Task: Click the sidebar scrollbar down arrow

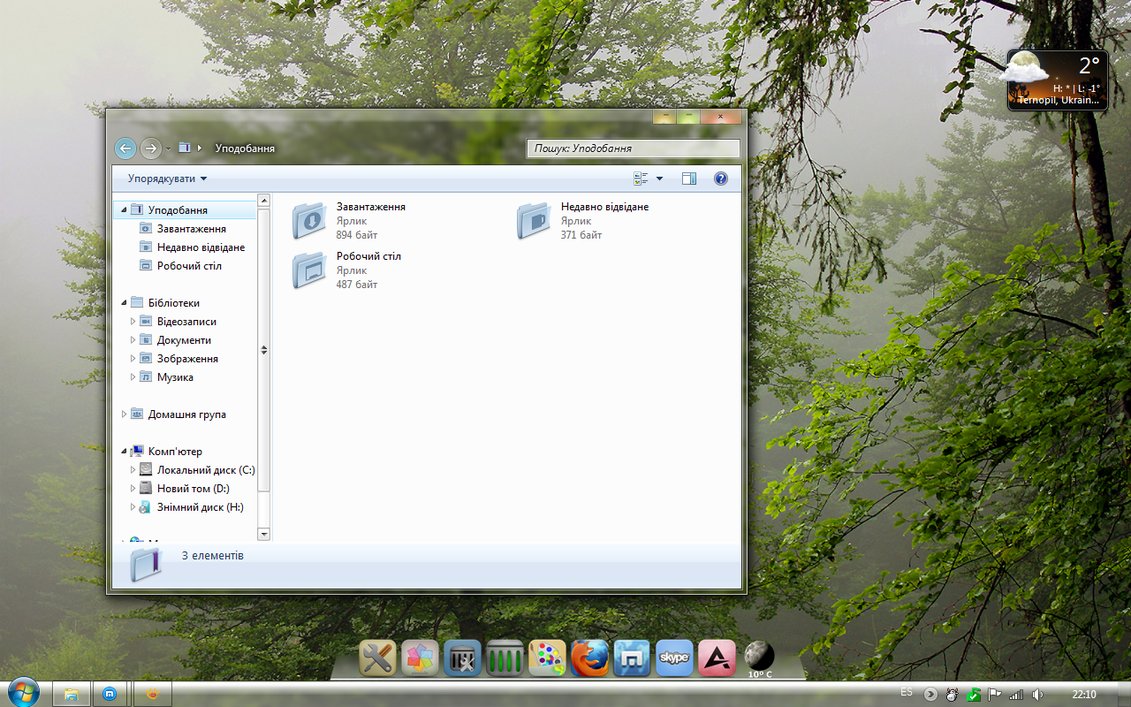Action: [x=264, y=534]
